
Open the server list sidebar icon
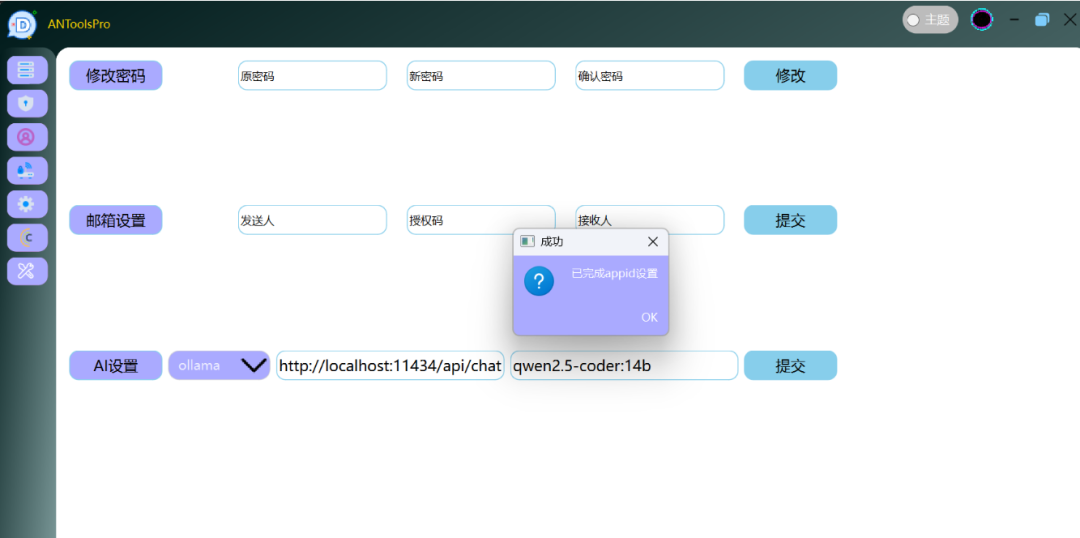[x=27, y=70]
